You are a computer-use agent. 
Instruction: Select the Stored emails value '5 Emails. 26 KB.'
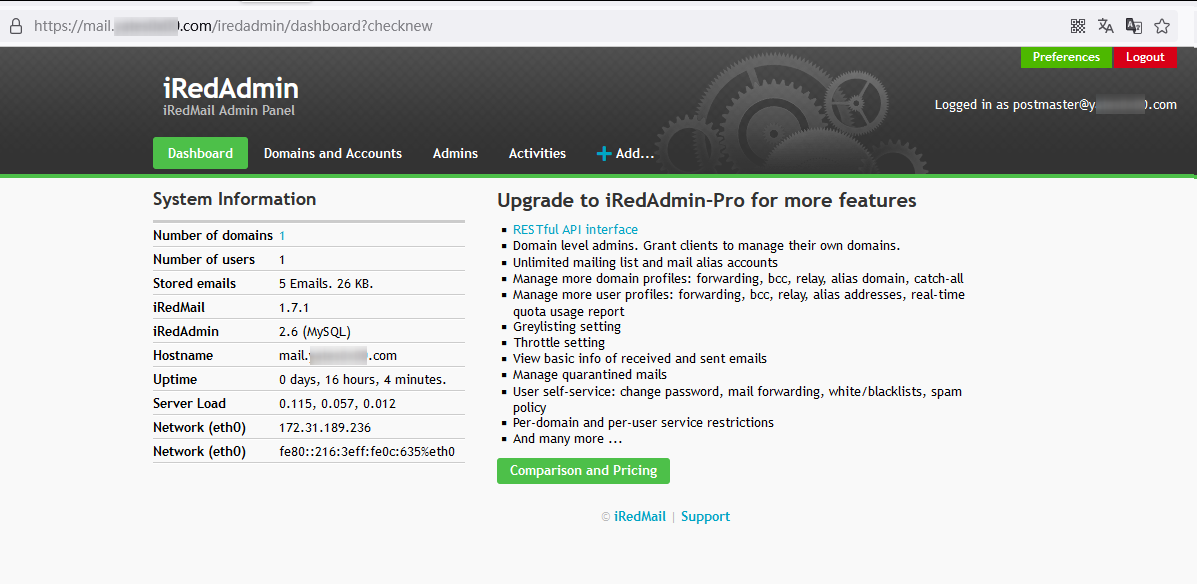coord(326,283)
